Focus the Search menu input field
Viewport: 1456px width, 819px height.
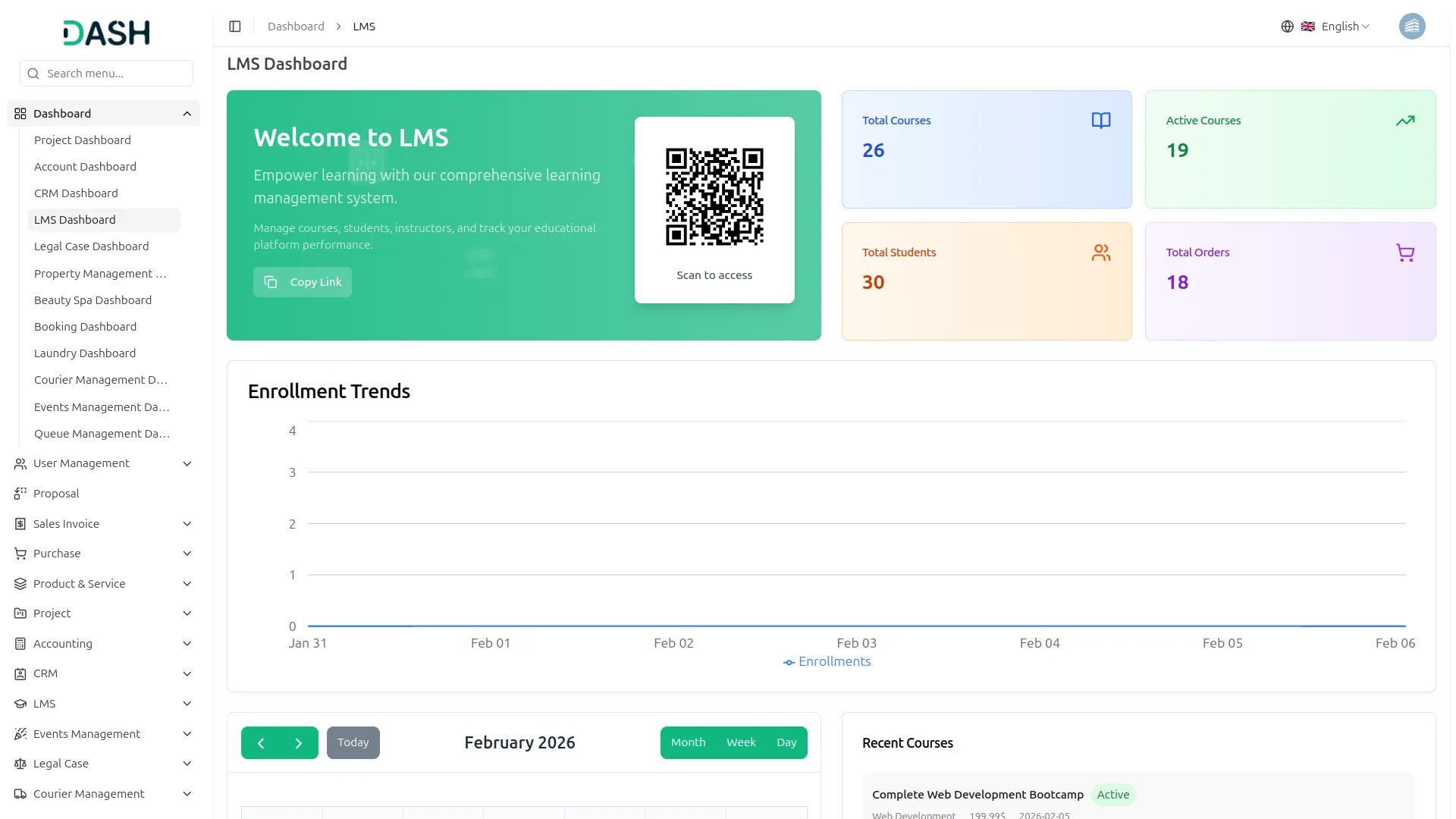[114, 74]
